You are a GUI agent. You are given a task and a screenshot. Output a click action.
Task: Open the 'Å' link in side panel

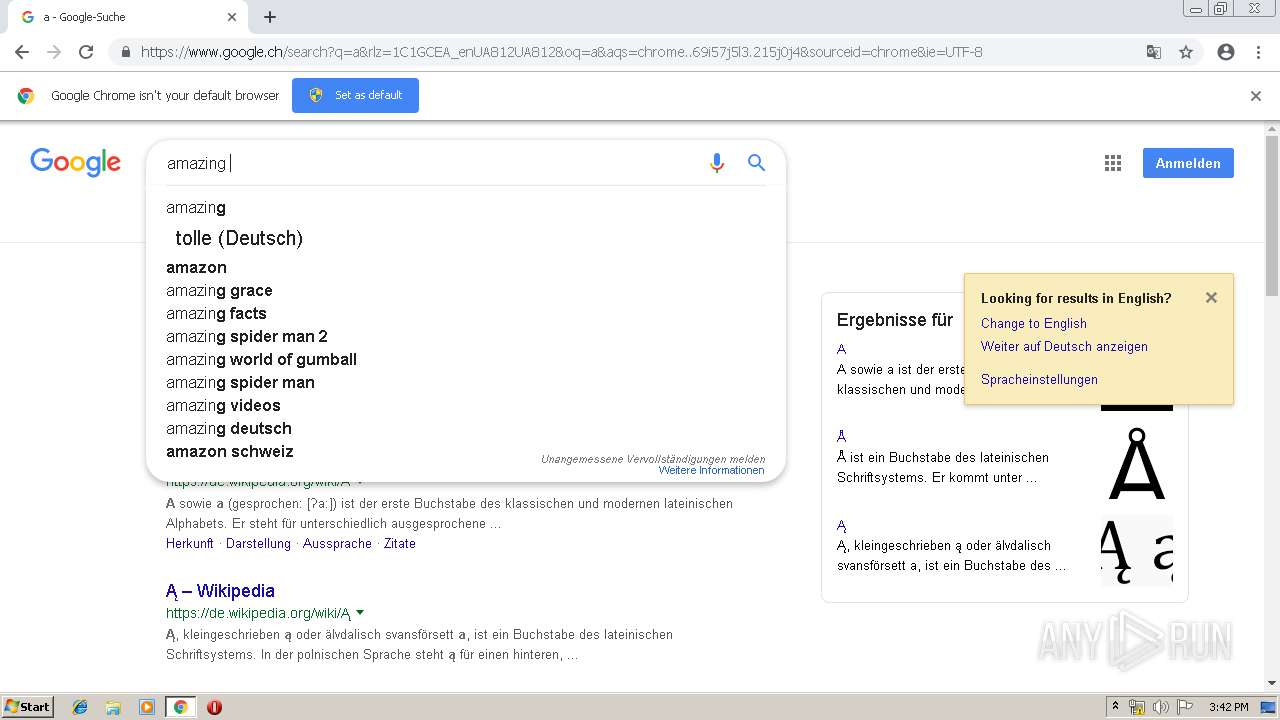(842, 436)
